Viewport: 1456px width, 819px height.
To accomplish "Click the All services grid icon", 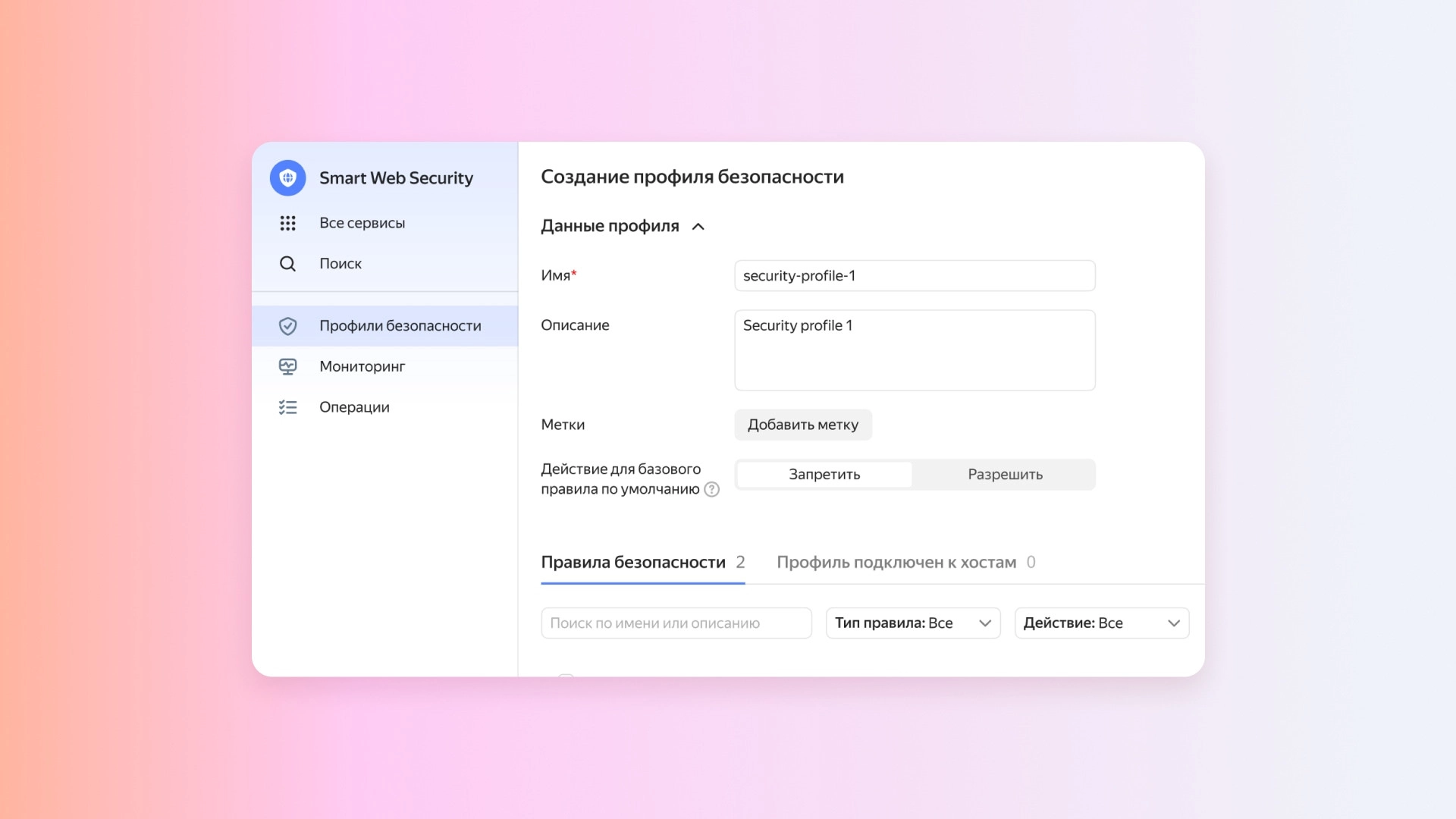I will pyautogui.click(x=287, y=223).
